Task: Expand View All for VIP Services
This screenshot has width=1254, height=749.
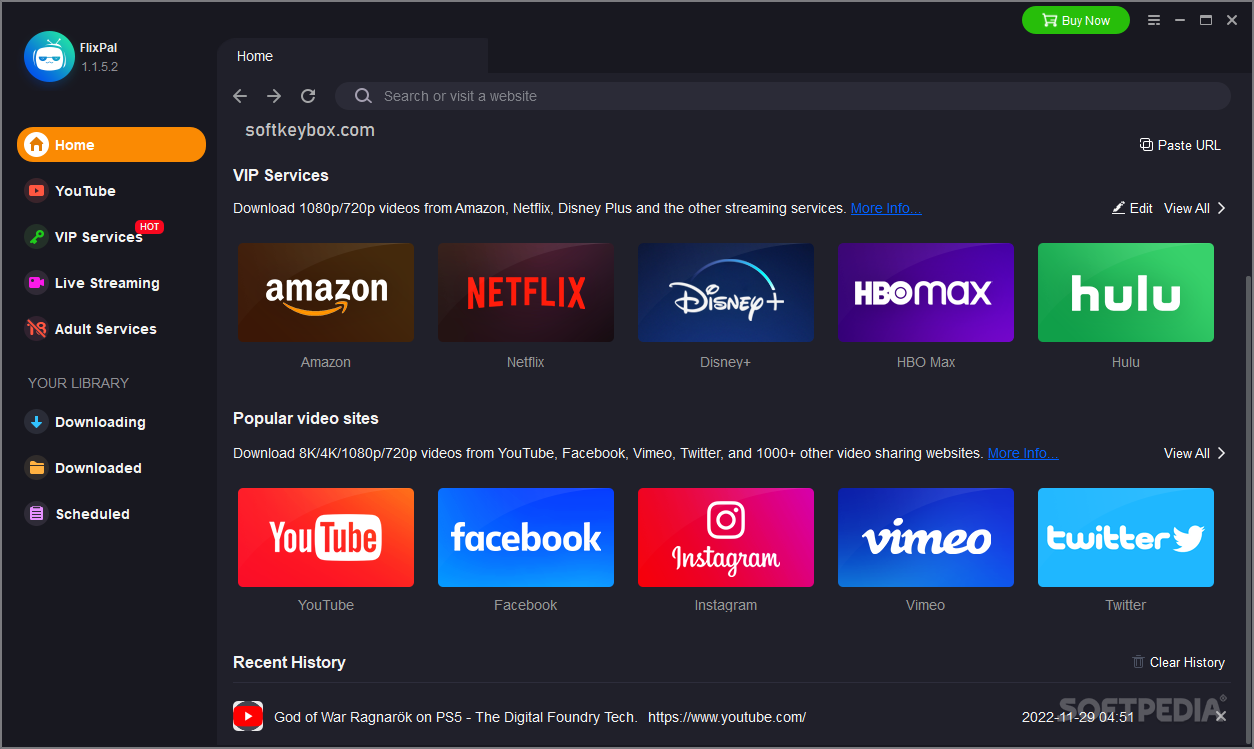Action: [1194, 208]
